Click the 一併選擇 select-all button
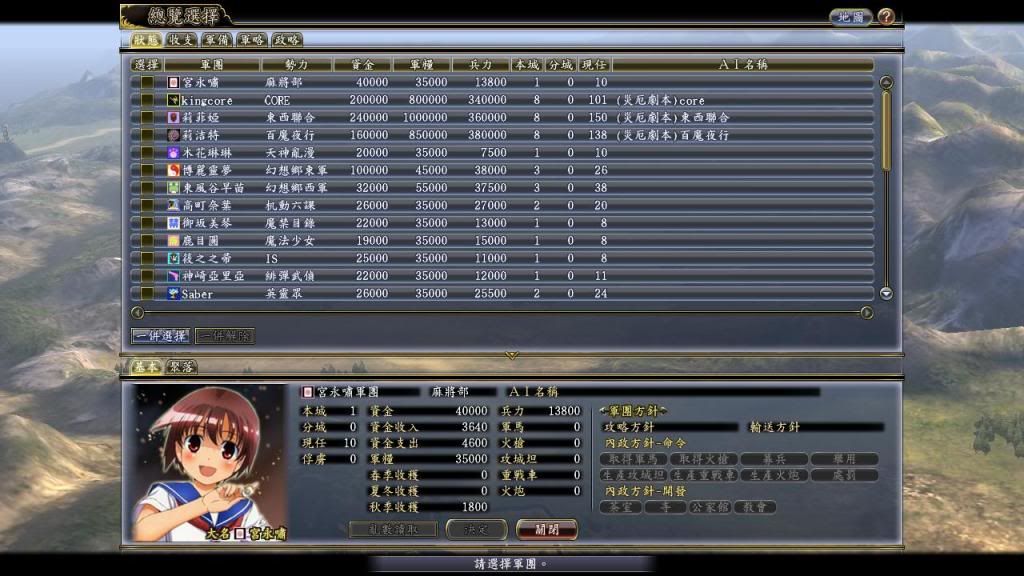The height and width of the screenshot is (576, 1024). click(x=160, y=336)
